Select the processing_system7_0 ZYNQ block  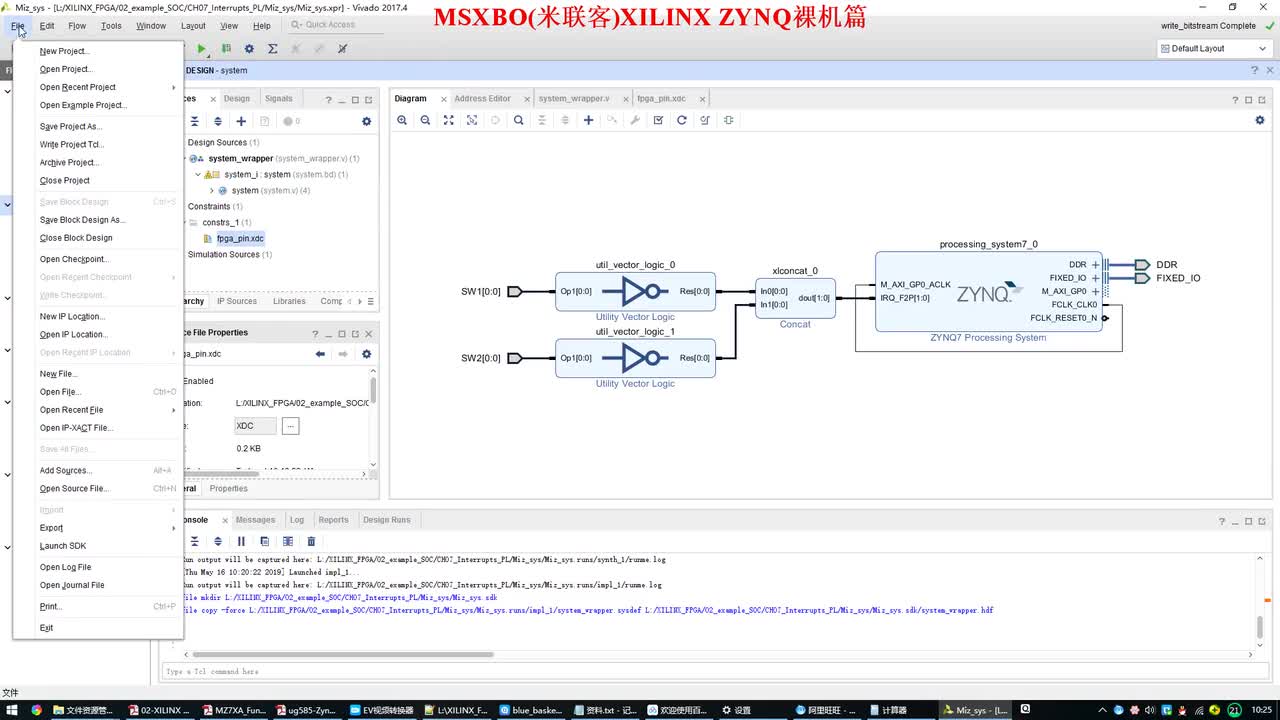pyautogui.click(x=988, y=291)
